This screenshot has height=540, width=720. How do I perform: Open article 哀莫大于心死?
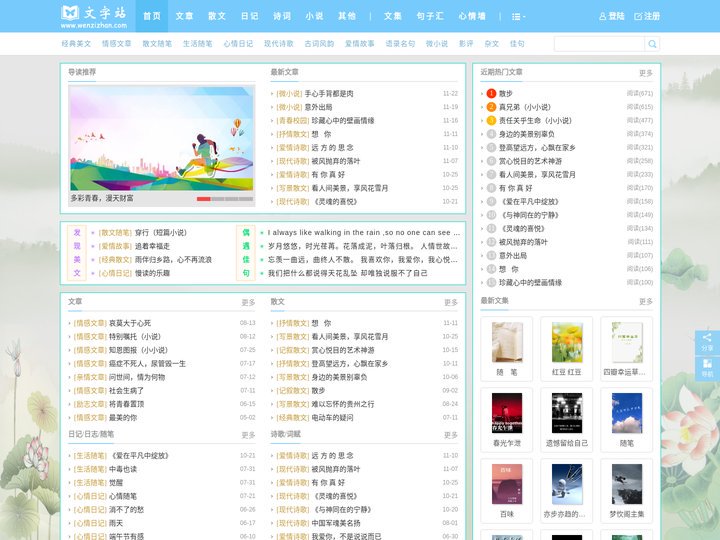[129, 323]
